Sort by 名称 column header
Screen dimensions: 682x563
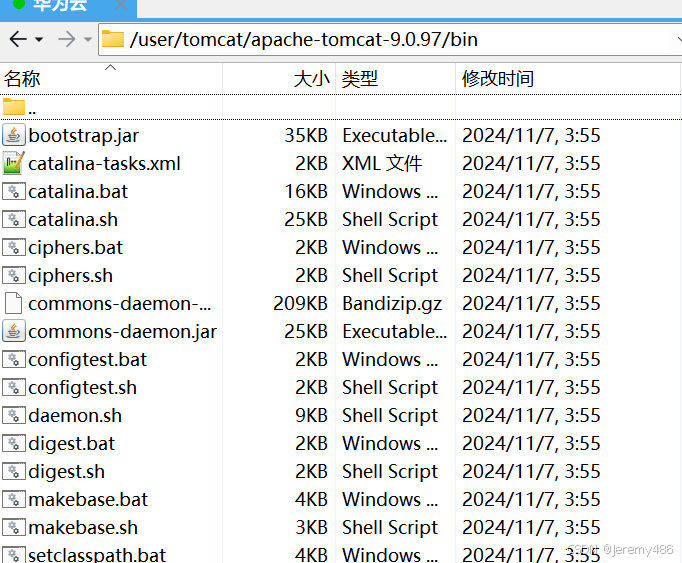[x=111, y=79]
